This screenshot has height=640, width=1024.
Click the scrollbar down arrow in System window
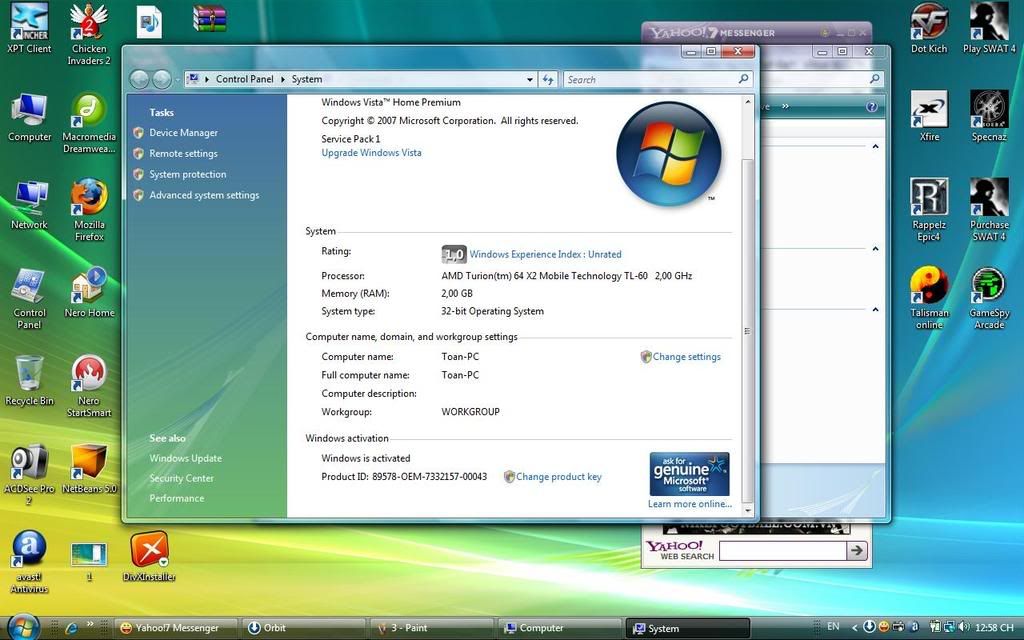[x=748, y=511]
